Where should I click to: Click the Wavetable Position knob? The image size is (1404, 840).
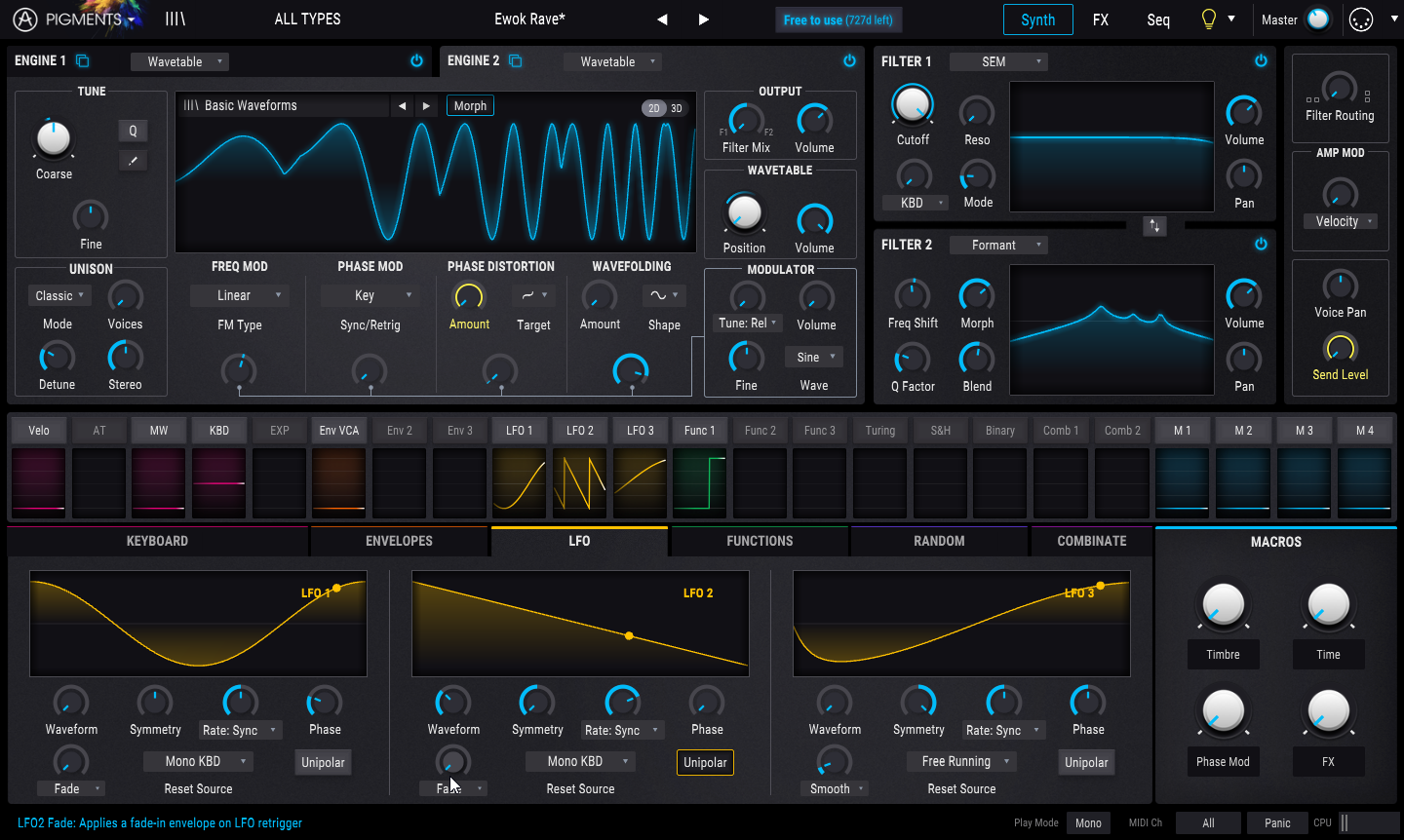pos(744,213)
